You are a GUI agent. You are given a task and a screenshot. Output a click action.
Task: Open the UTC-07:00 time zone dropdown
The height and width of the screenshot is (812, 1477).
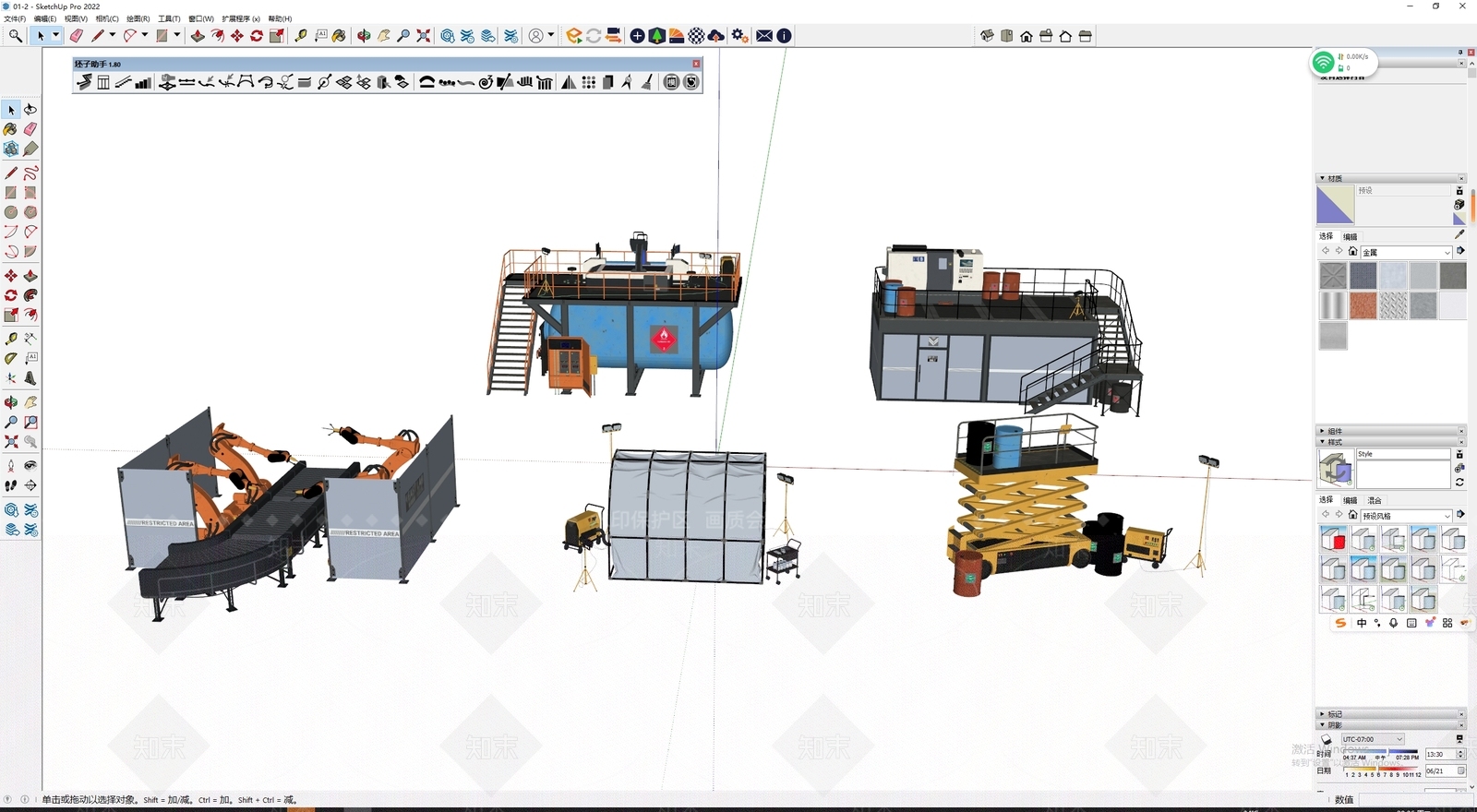coord(1373,740)
